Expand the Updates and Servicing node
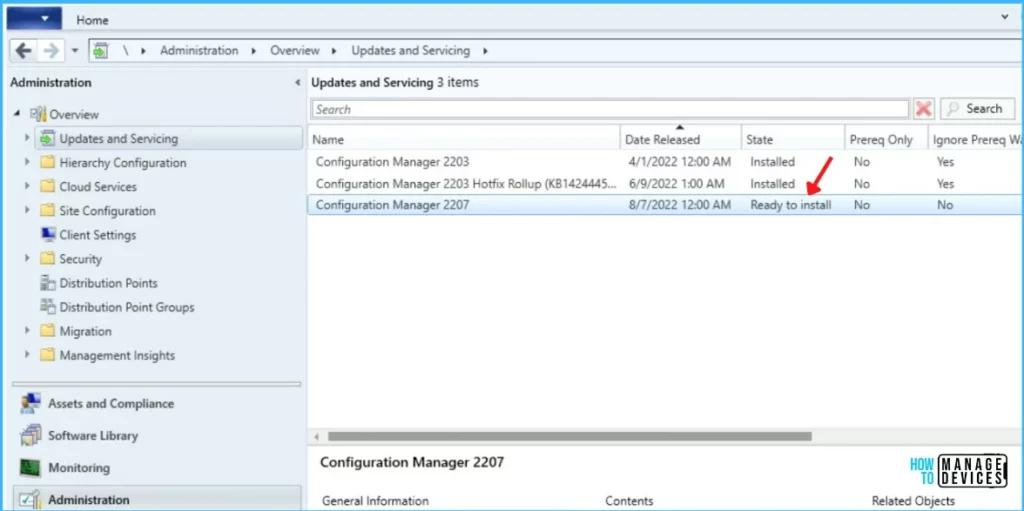This screenshot has height=511, width=1024. click(27, 139)
